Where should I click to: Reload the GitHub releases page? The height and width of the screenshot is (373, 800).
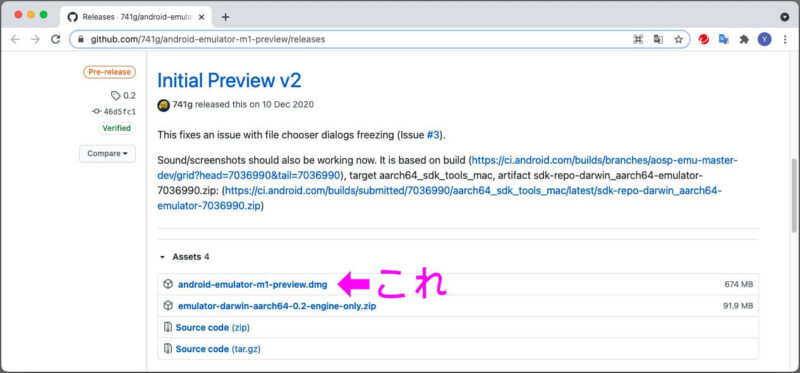click(56, 39)
